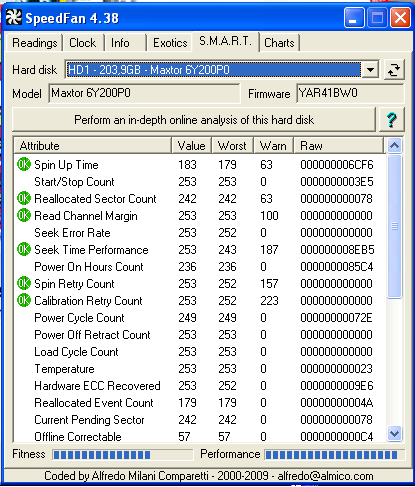Select the Reallocated Event Count row

tap(199, 403)
